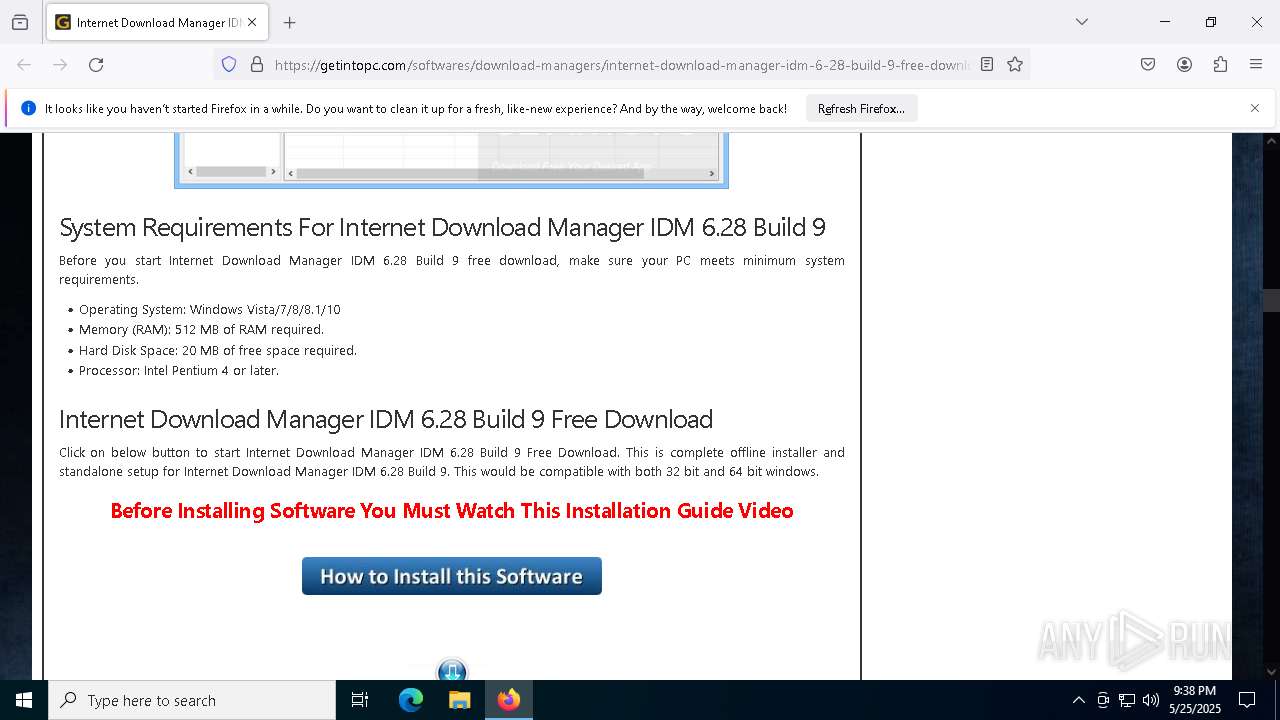Click the round download icon below button

coord(452,671)
